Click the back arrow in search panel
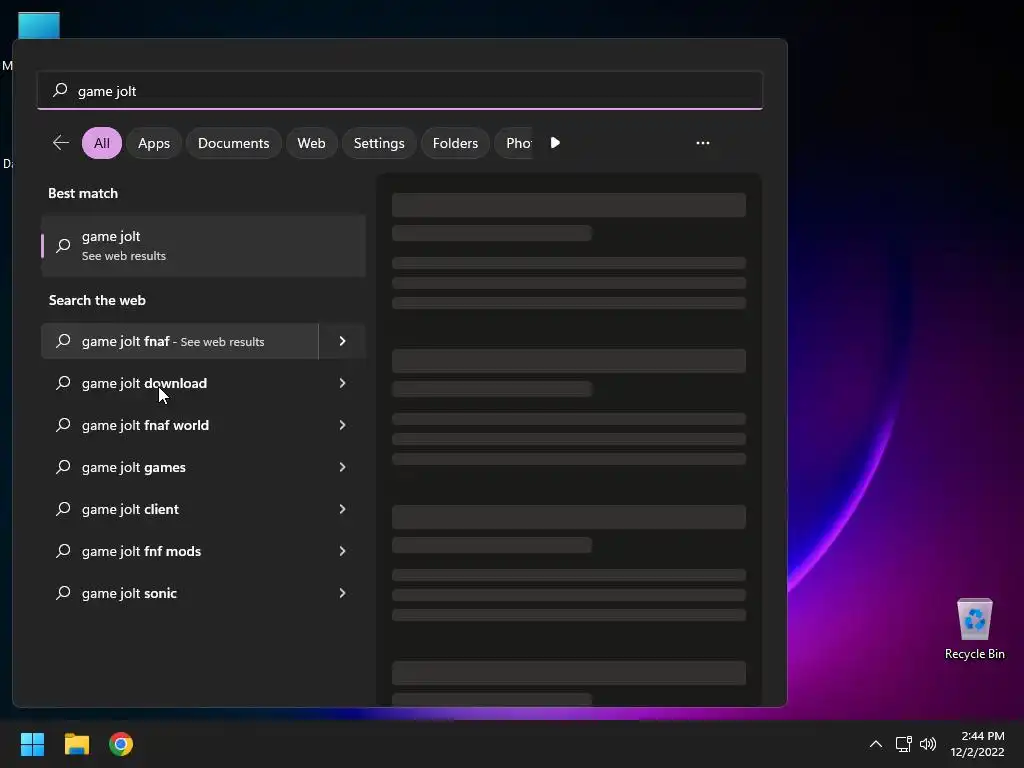This screenshot has height=768, width=1024. click(x=61, y=142)
